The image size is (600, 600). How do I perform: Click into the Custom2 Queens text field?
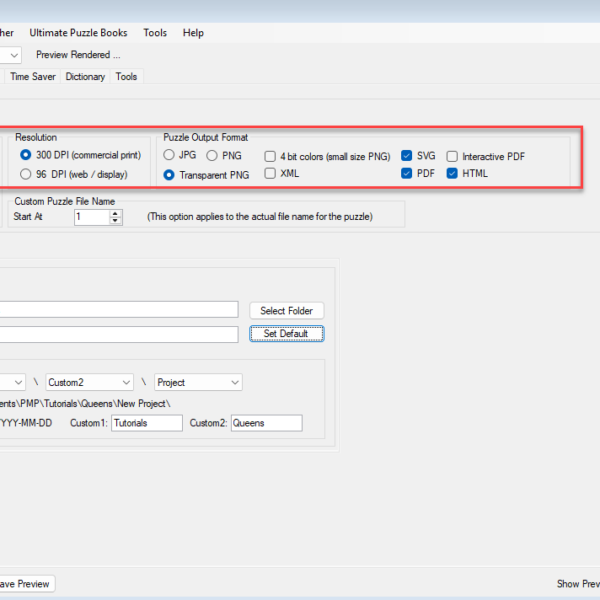pyautogui.click(x=265, y=423)
